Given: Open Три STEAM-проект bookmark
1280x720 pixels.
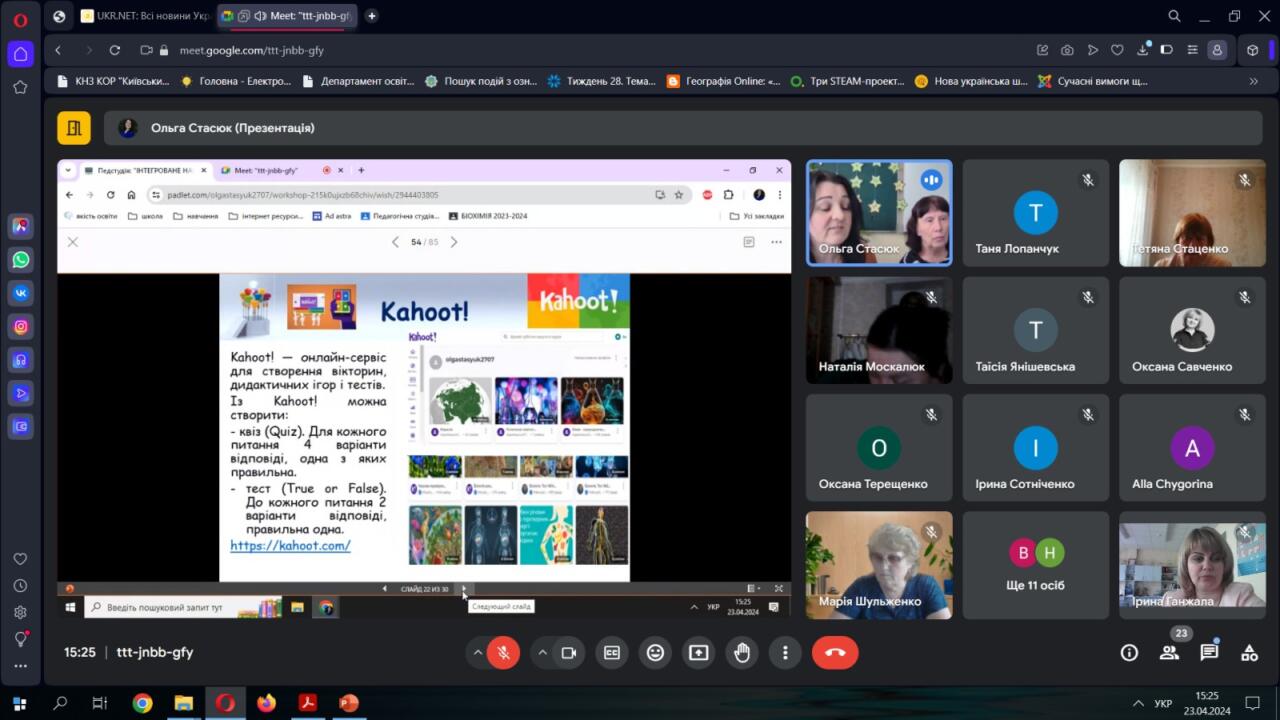Looking at the screenshot, I should [x=847, y=81].
